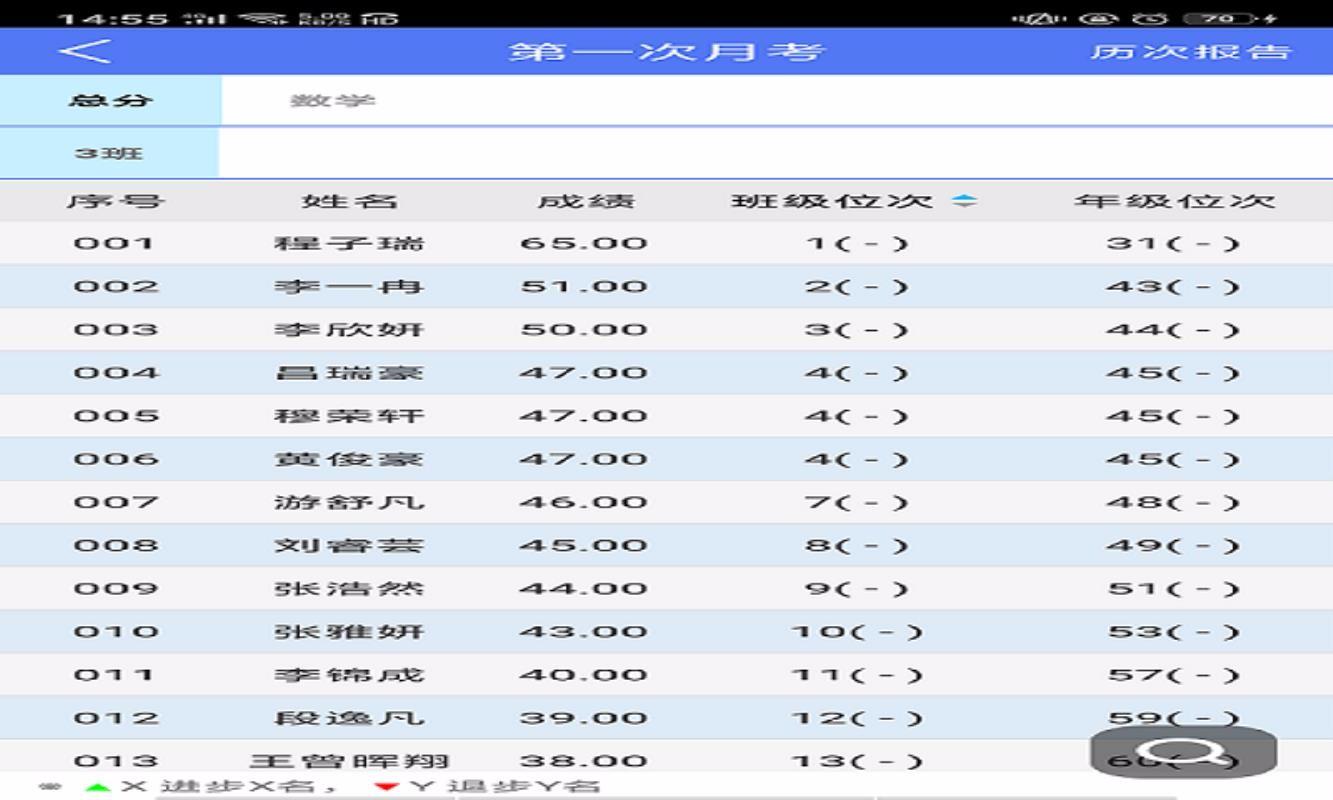Click the 姓名 column header
1333x800 pixels.
coord(349,201)
